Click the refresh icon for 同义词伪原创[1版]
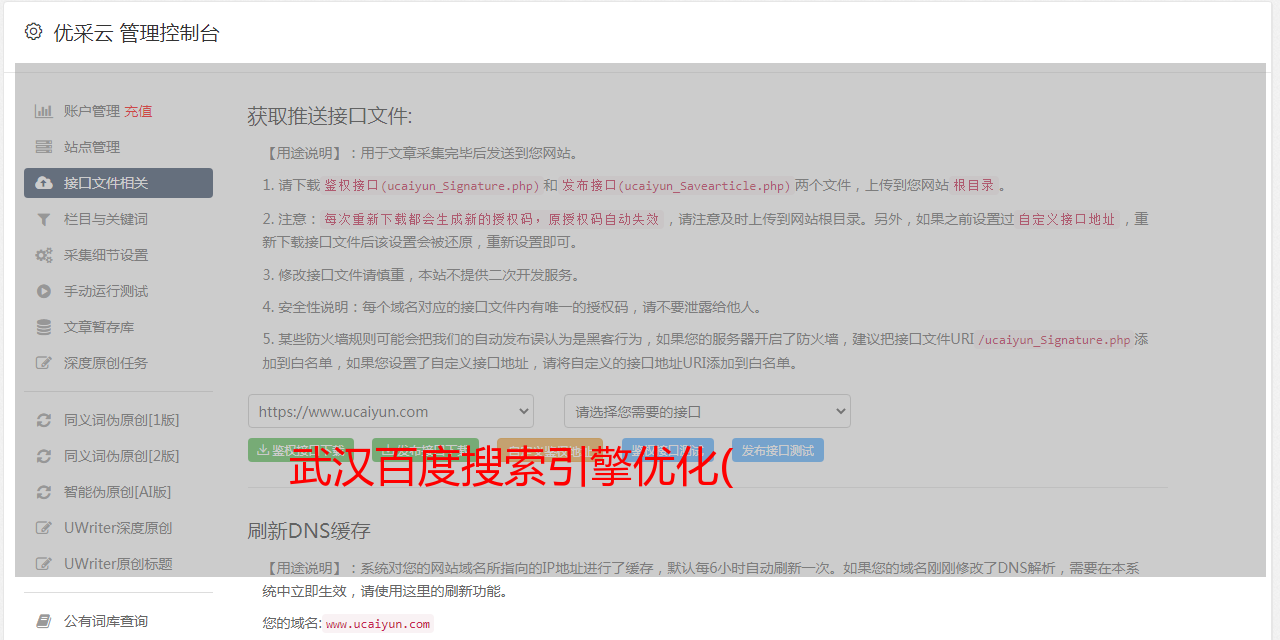 tap(43, 420)
